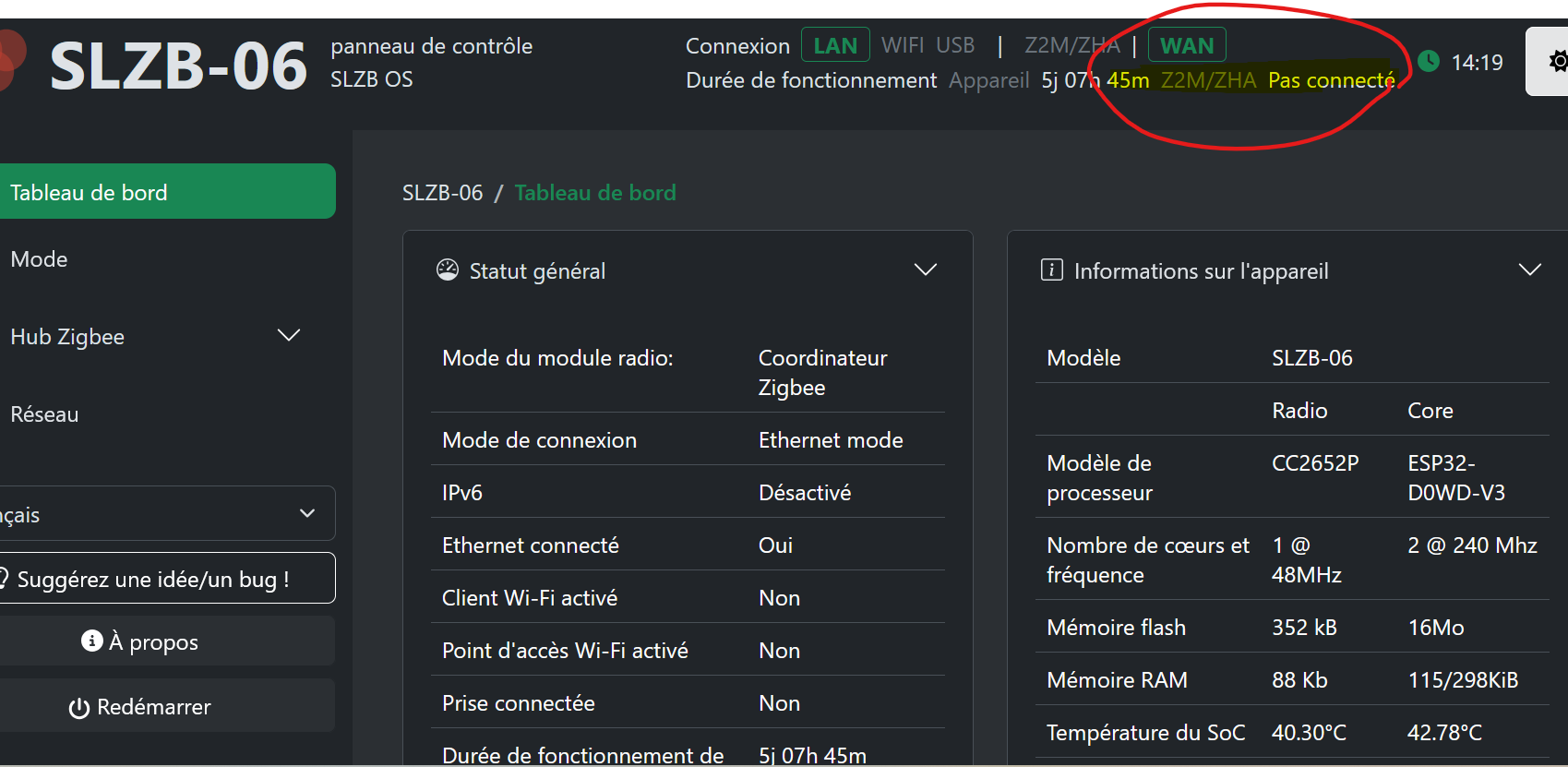
Task: Click the Mémoire RAM row label
Action: 1117,680
